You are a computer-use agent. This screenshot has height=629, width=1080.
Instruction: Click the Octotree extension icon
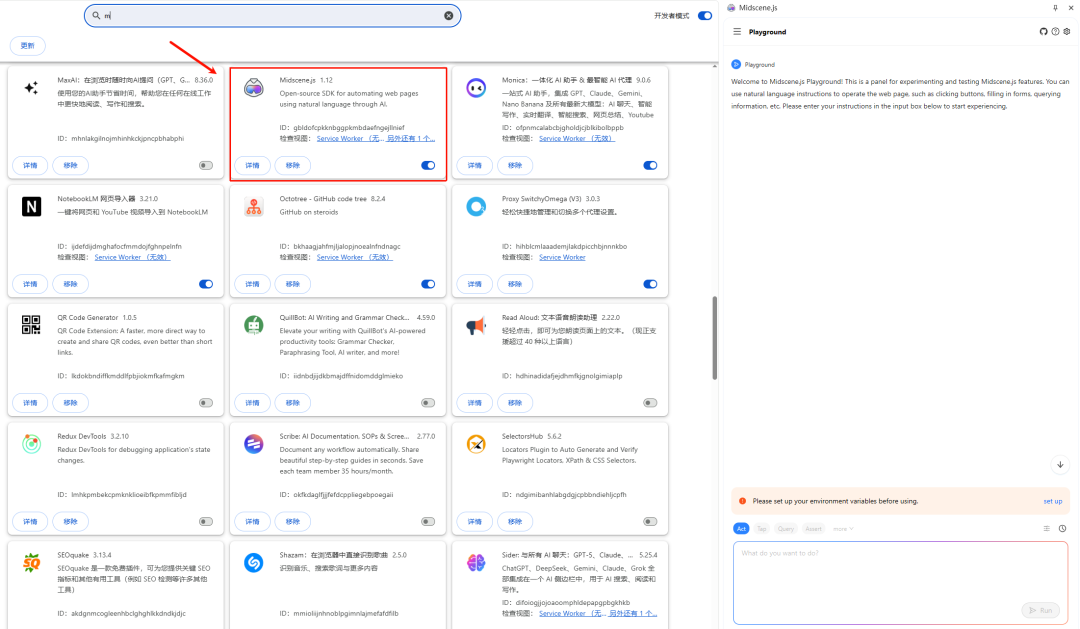click(253, 207)
